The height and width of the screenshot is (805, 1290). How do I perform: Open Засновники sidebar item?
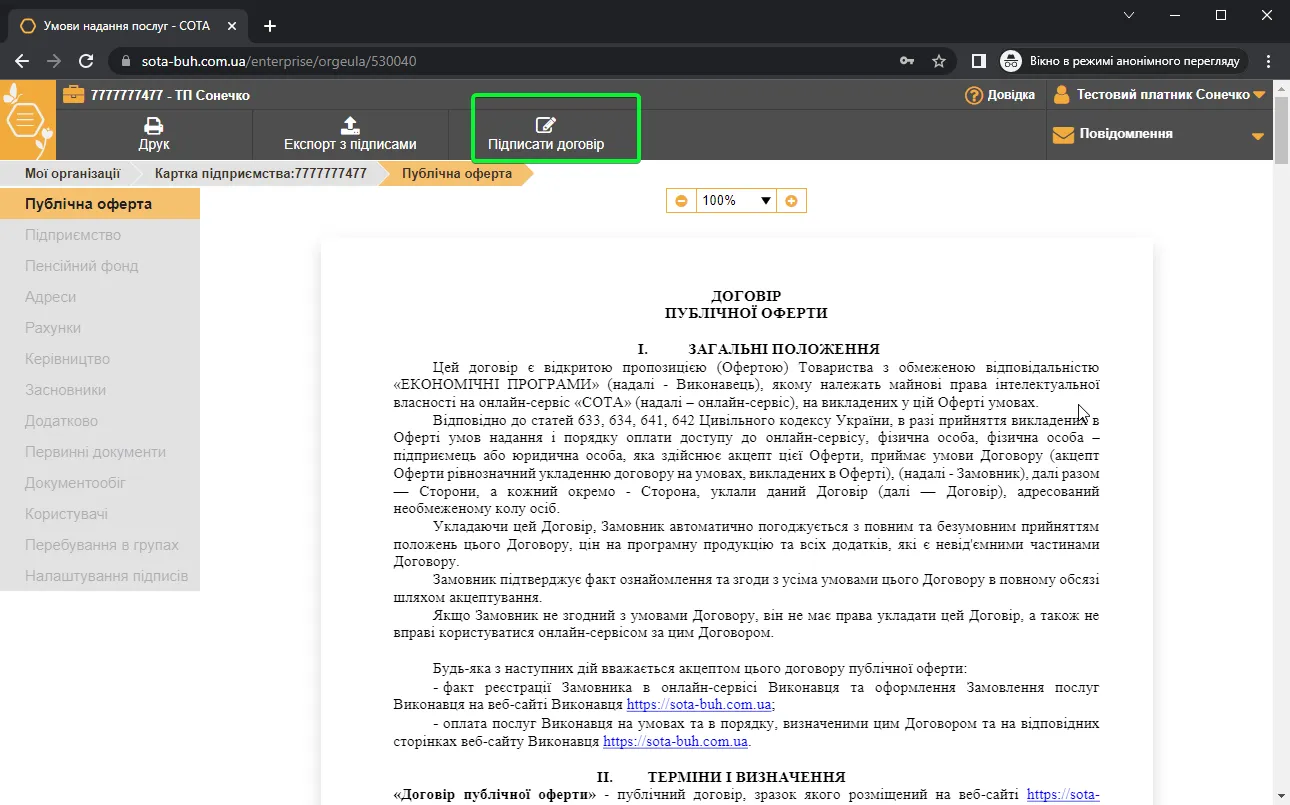click(100, 390)
